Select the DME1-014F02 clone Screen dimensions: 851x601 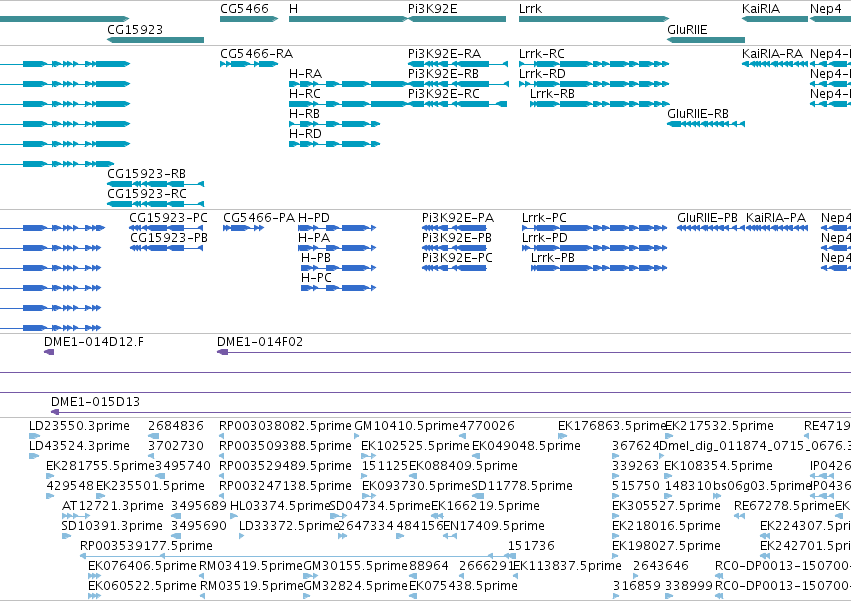(x=534, y=352)
